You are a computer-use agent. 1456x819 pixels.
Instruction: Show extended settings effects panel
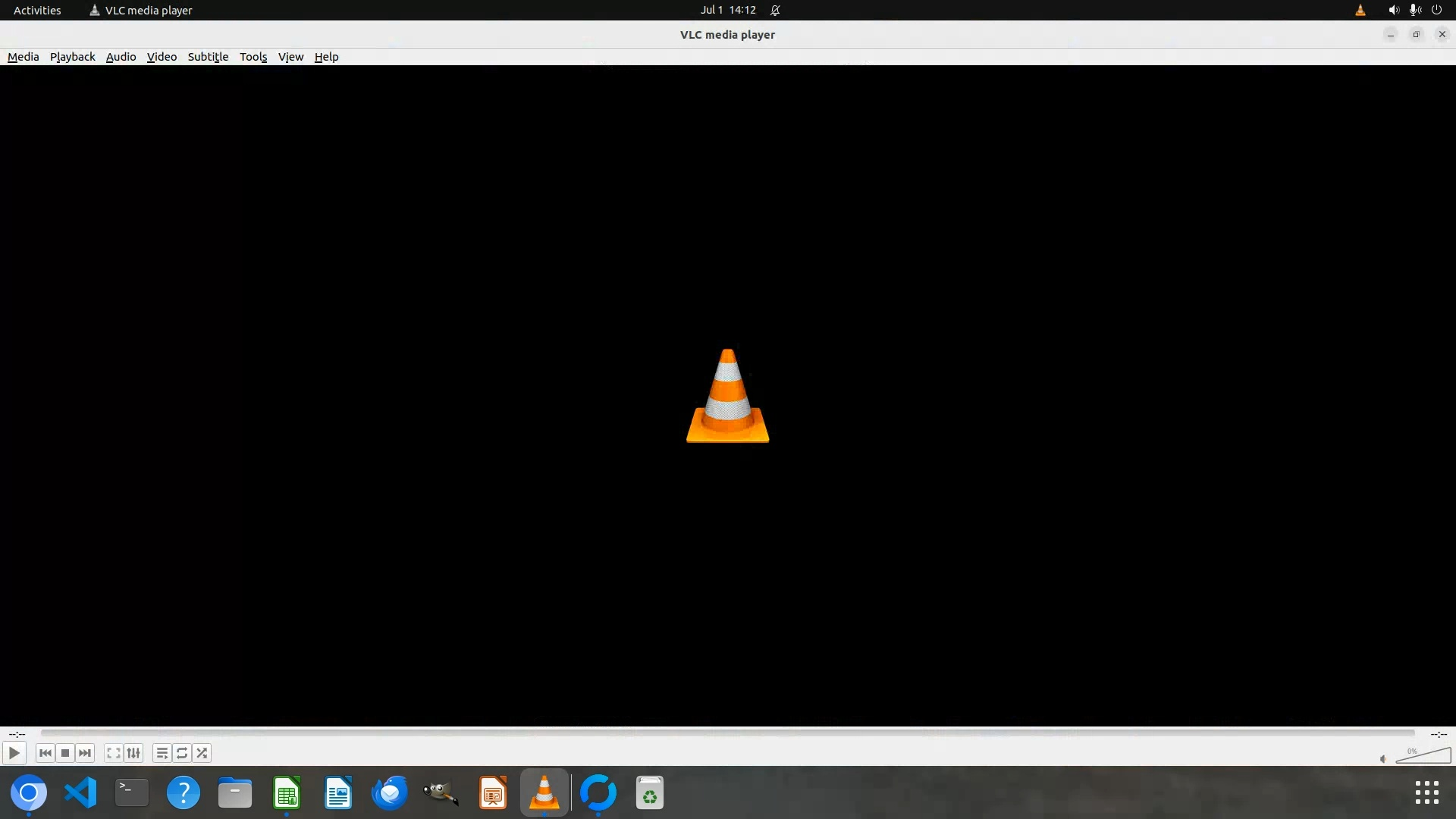tap(133, 753)
